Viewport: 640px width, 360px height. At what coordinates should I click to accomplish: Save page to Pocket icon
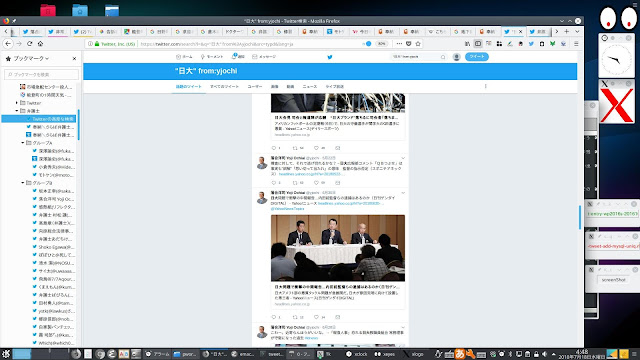[409, 44]
